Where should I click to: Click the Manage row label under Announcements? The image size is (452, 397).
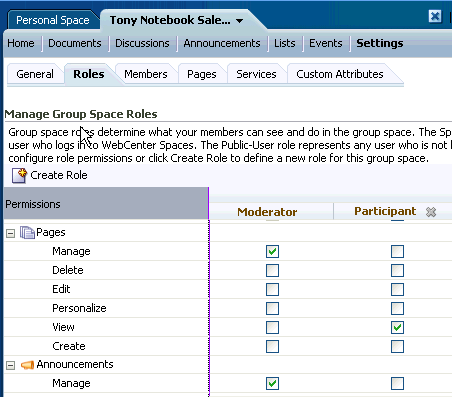[x=71, y=383]
